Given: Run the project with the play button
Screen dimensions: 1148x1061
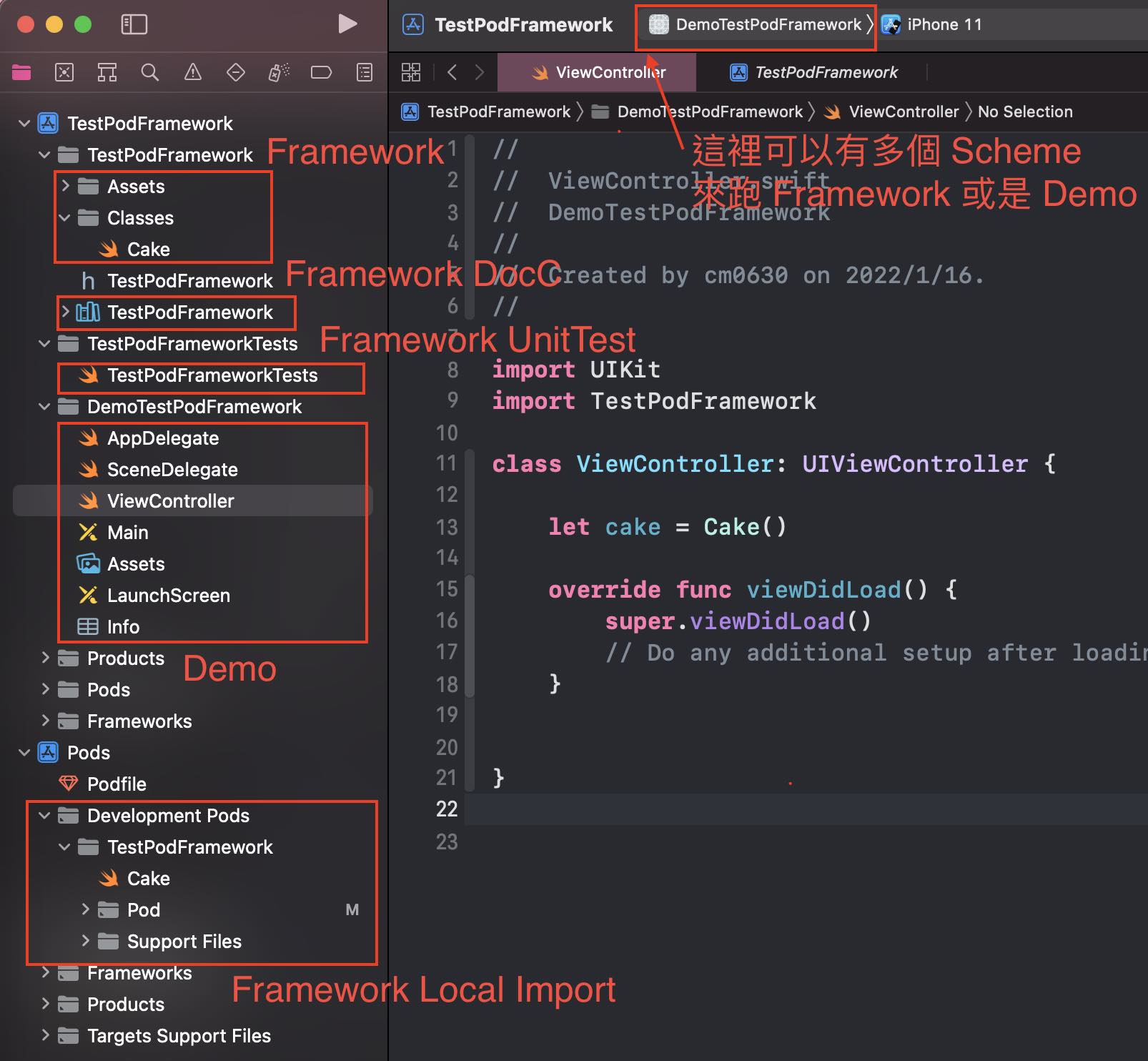Looking at the screenshot, I should coord(347,24).
